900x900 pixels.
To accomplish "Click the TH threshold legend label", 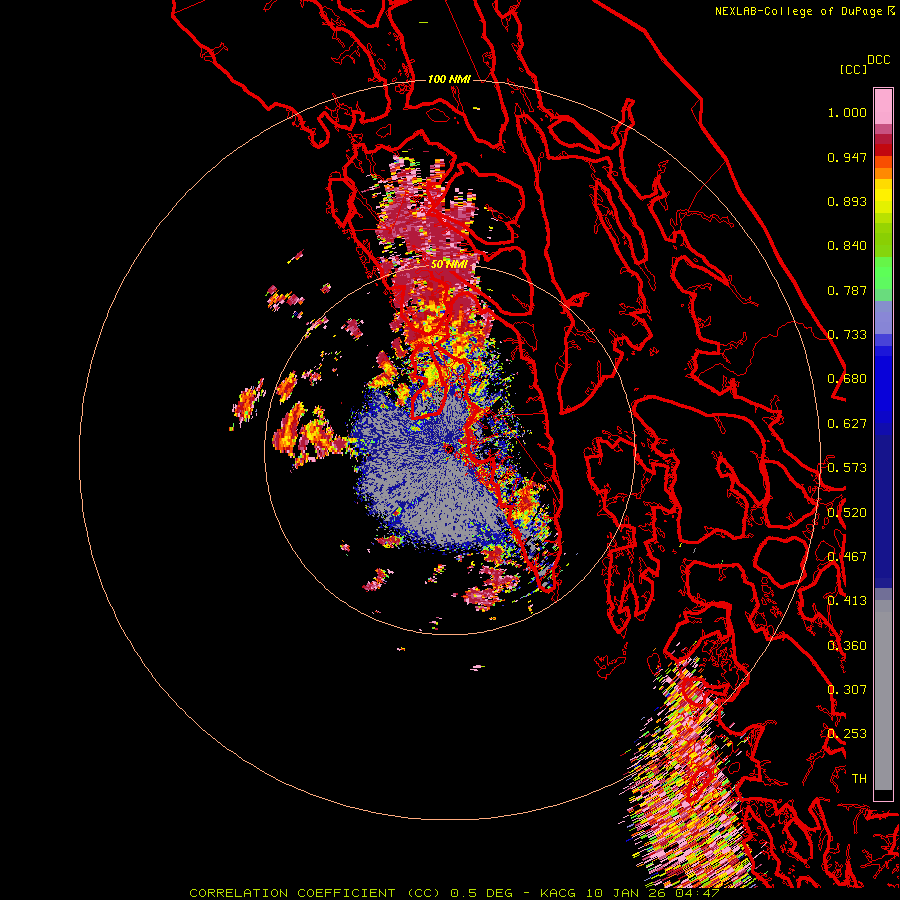I will pyautogui.click(x=859, y=779).
